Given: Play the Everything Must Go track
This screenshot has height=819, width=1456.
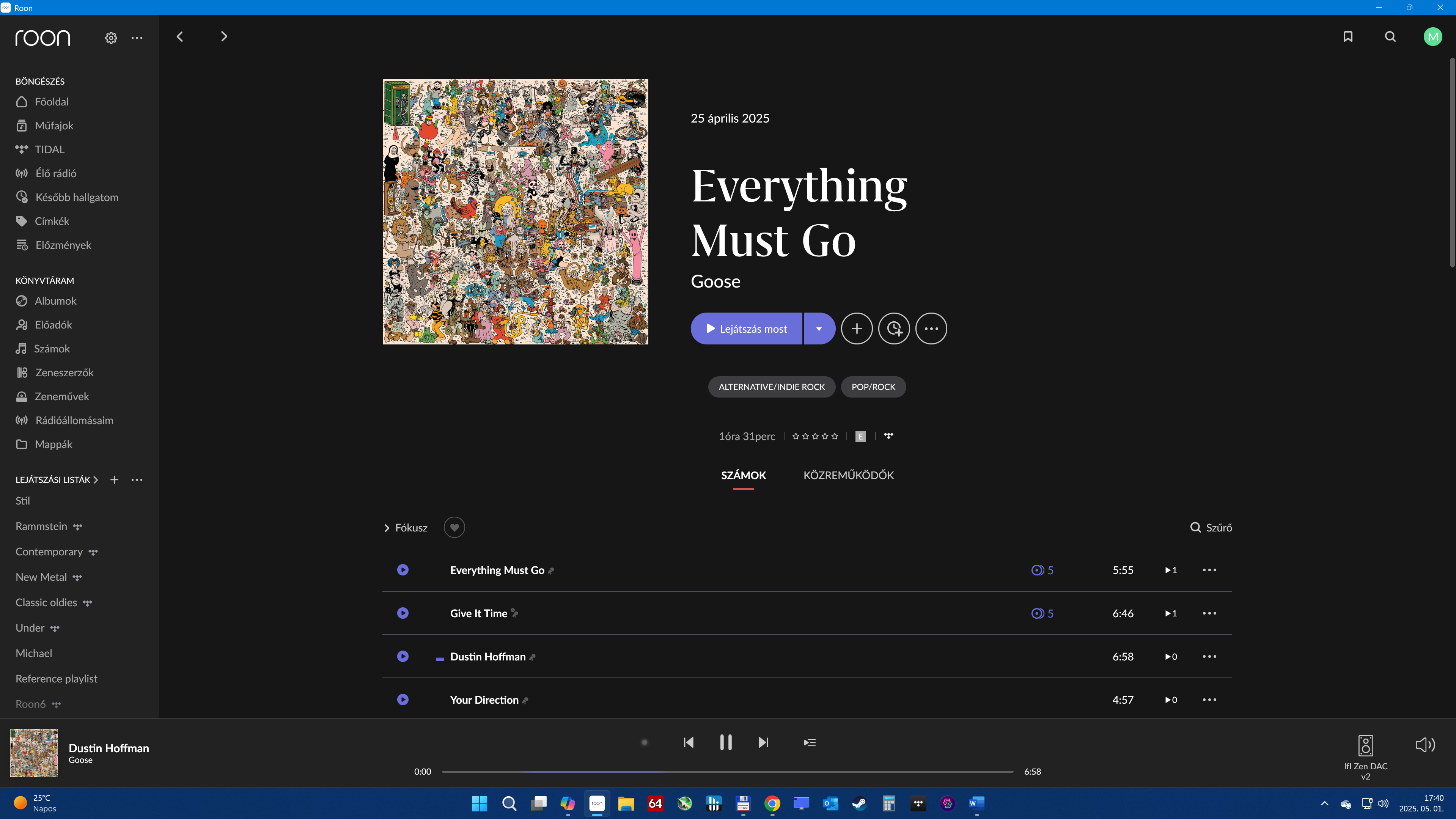Looking at the screenshot, I should (403, 570).
